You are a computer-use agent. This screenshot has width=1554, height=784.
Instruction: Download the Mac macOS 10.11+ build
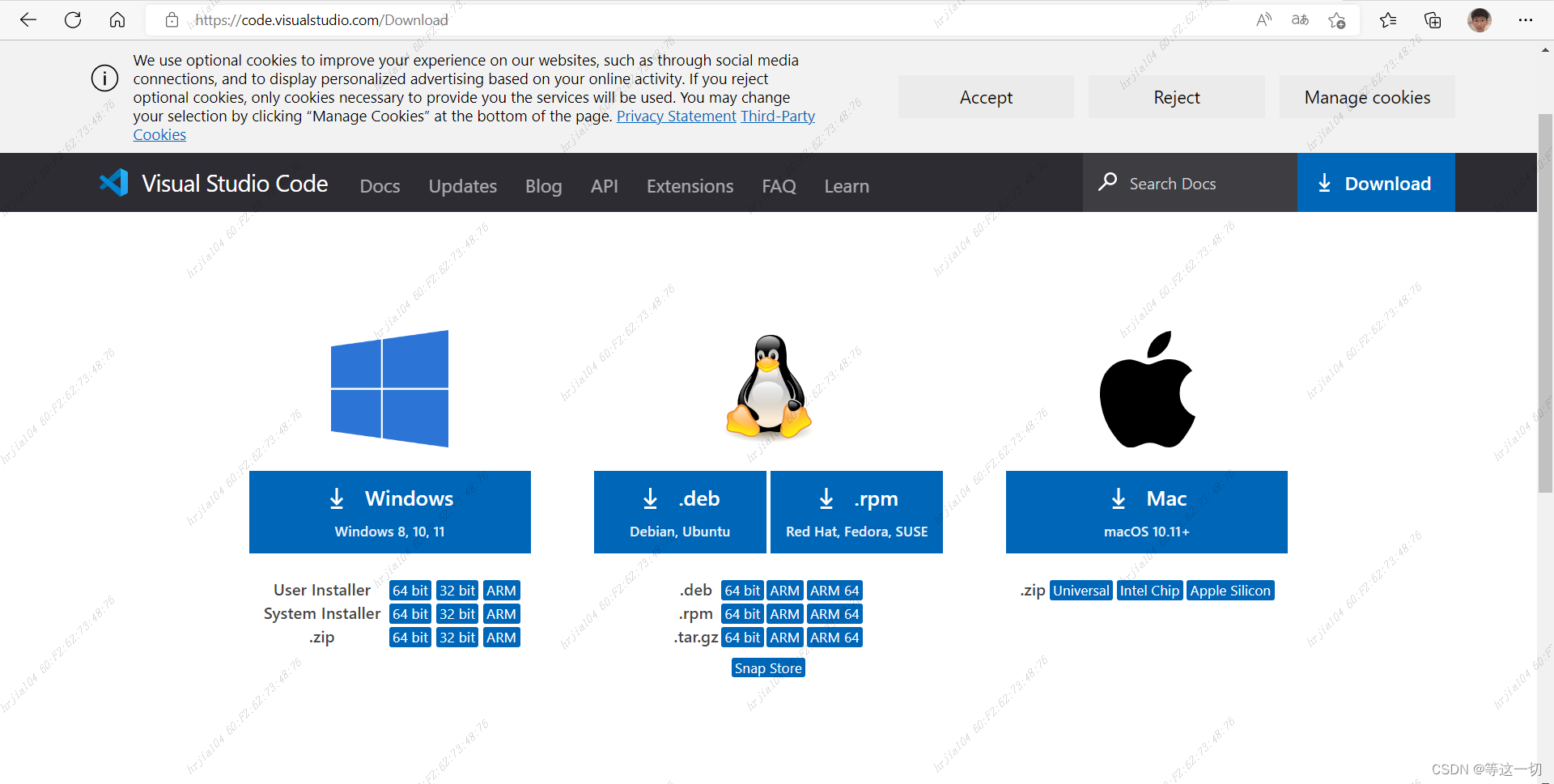pyautogui.click(x=1147, y=512)
